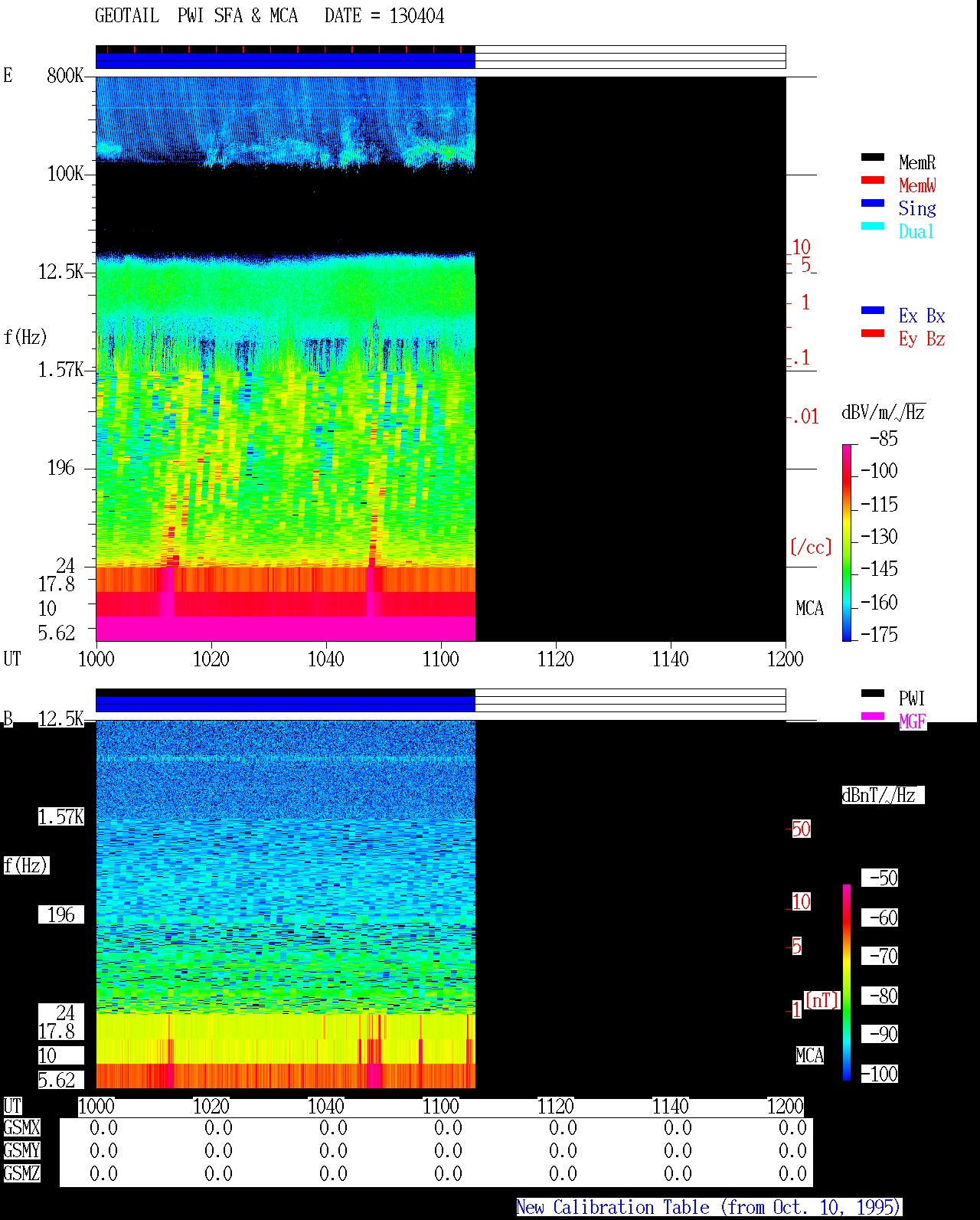Click the 800K frequency label
Image resolution: width=980 pixels, height=1220 pixels.
coord(65,75)
